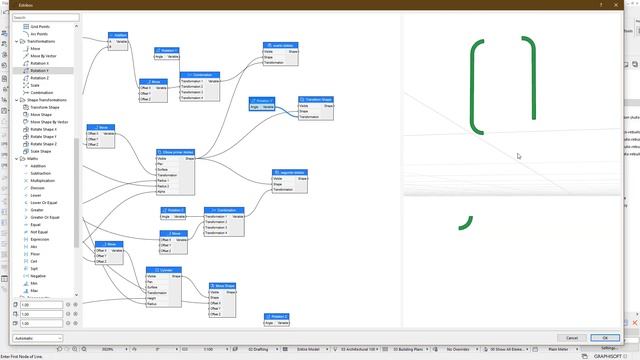Image resolution: width=640 pixels, height=360 pixels.
Task: Click the third 1.00 value field
Action: point(41,323)
